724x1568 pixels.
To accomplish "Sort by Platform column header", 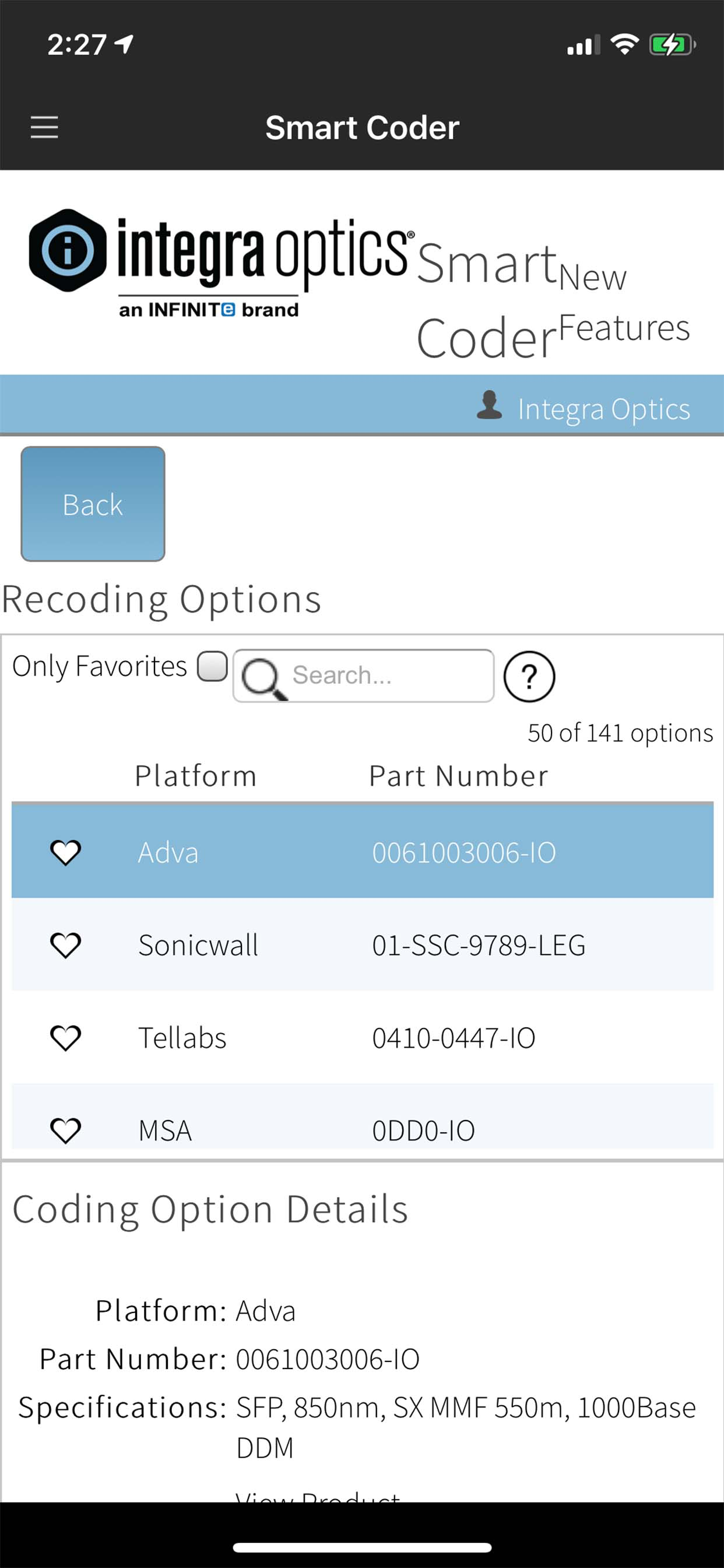I will pos(195,776).
